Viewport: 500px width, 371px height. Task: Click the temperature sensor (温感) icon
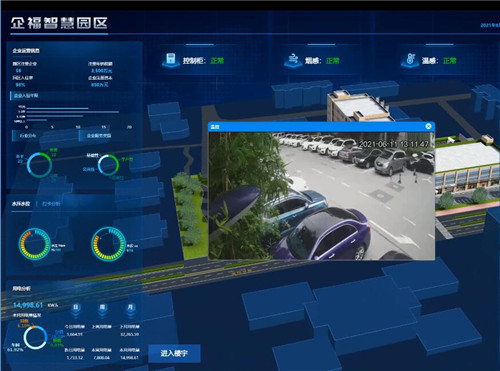pyautogui.click(x=410, y=60)
